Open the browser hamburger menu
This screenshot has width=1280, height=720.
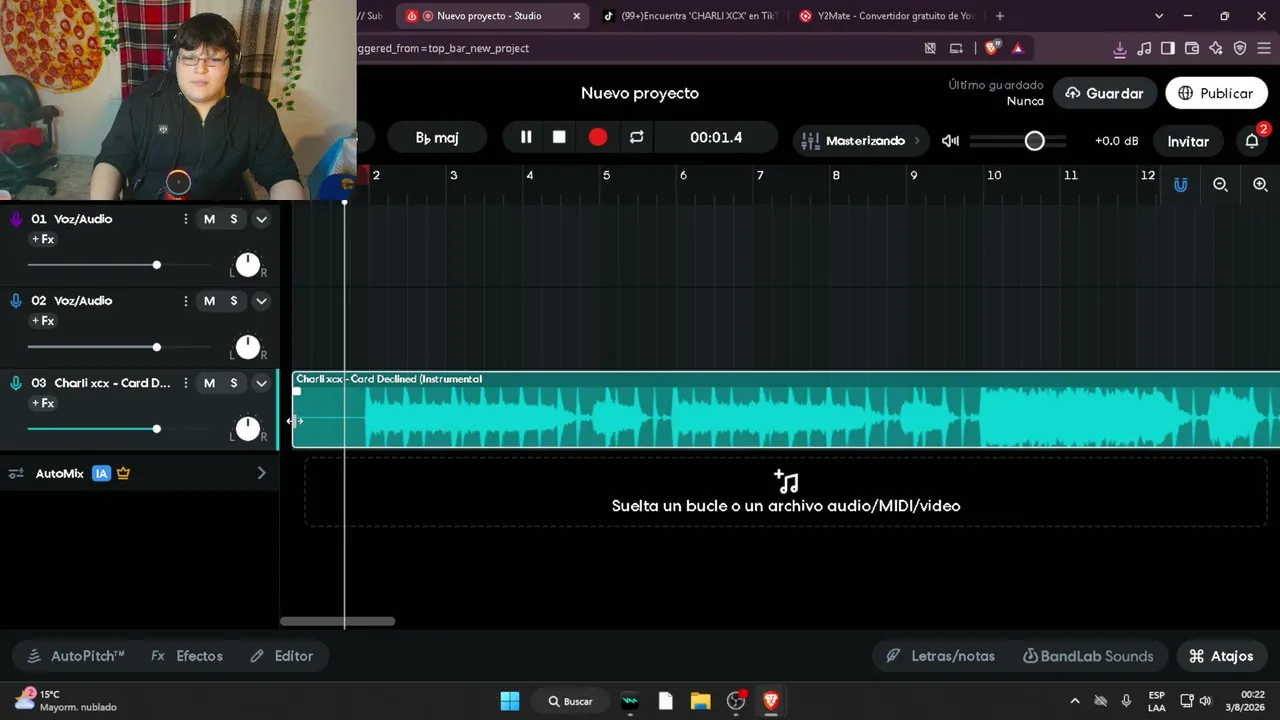click(1264, 48)
